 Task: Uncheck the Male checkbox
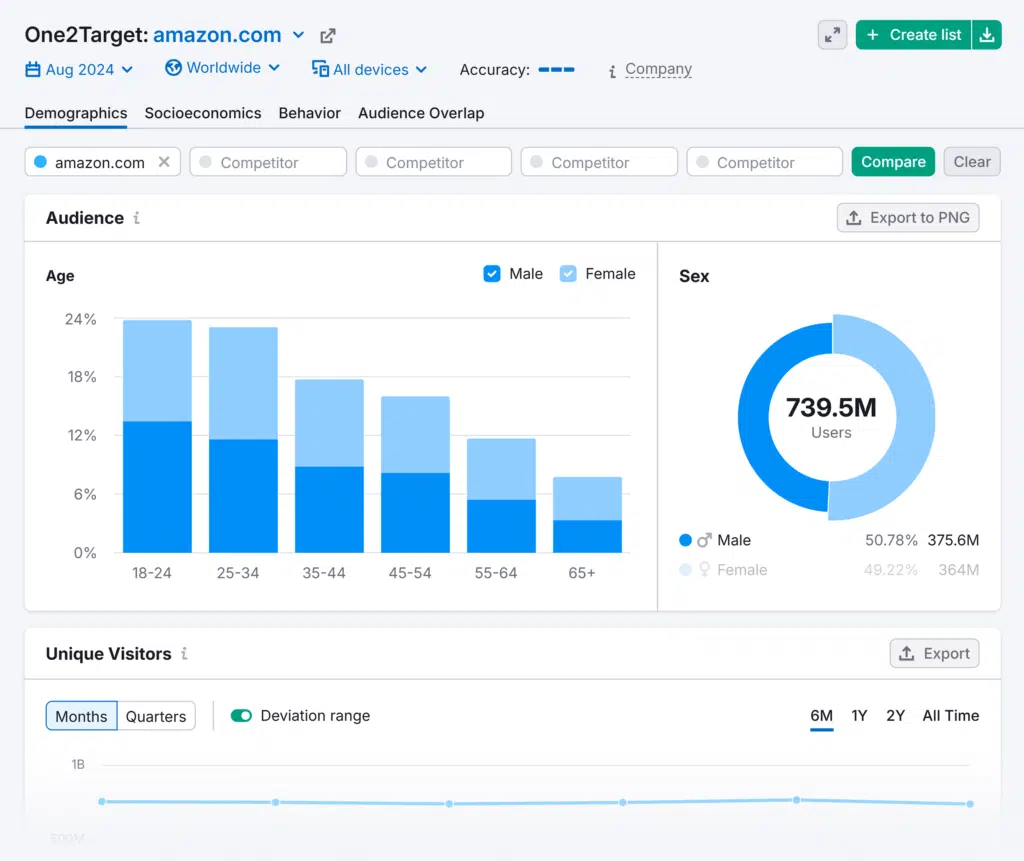(492, 274)
